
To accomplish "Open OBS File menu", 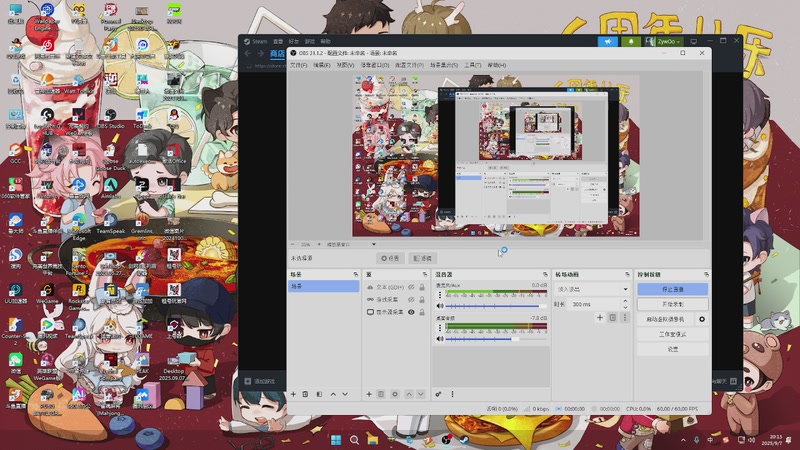I will pos(298,65).
